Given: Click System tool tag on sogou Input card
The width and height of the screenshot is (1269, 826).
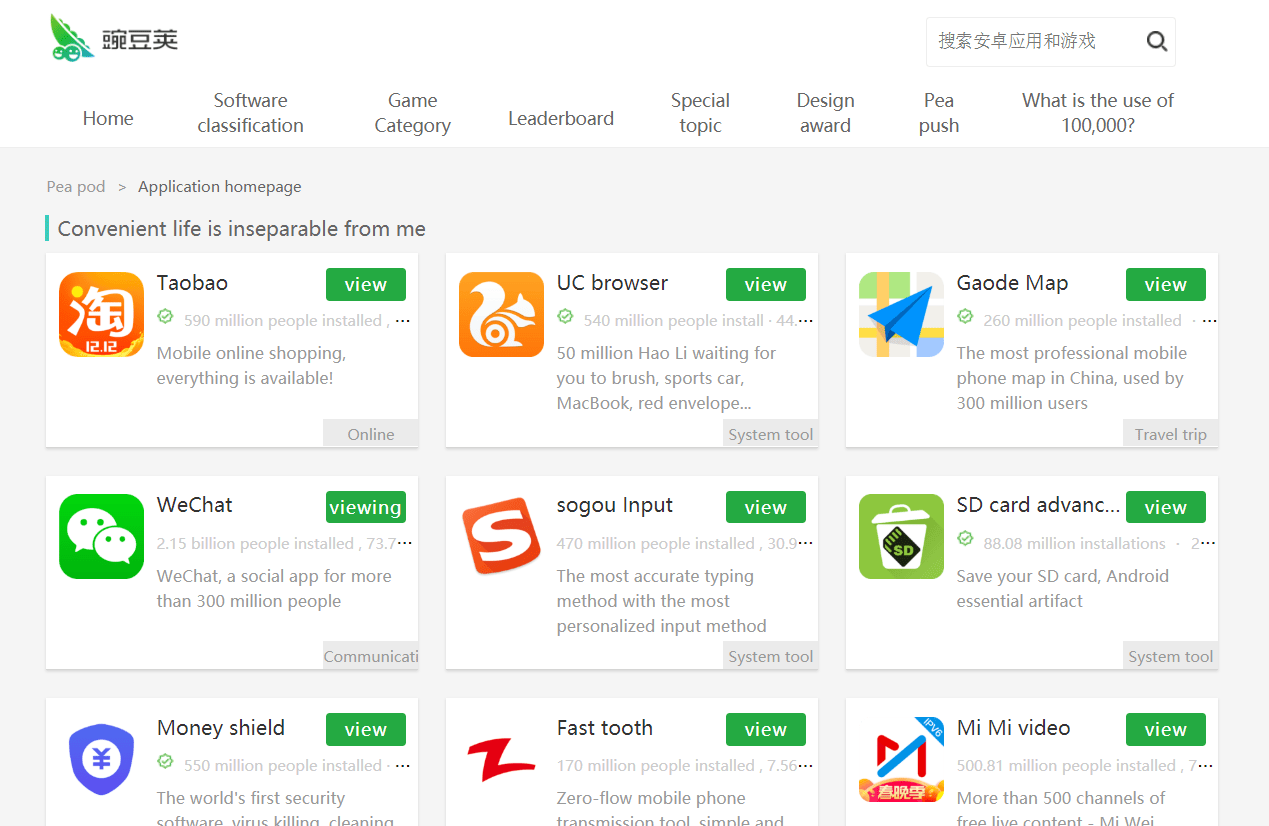Looking at the screenshot, I should pos(771,656).
